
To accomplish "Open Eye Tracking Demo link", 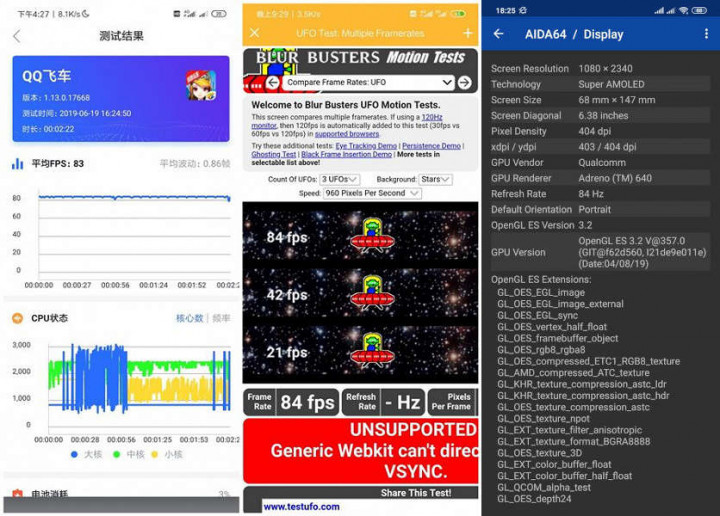I will (366, 146).
